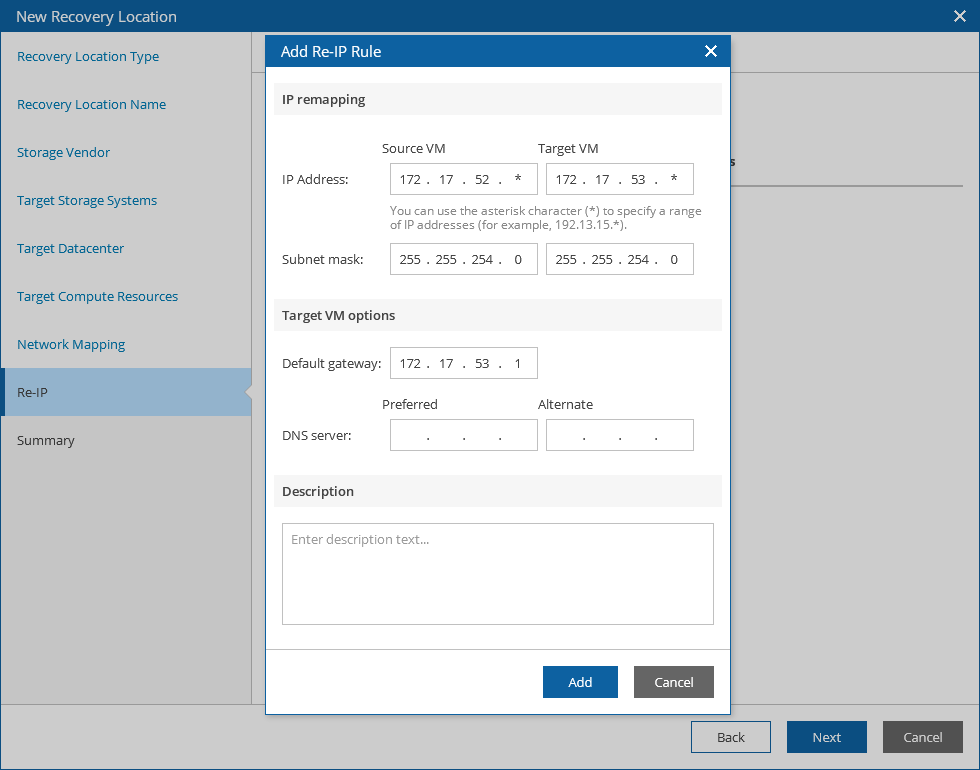Click the Preferred DNS server field
Viewport: 980px width, 770px height.
click(x=464, y=435)
